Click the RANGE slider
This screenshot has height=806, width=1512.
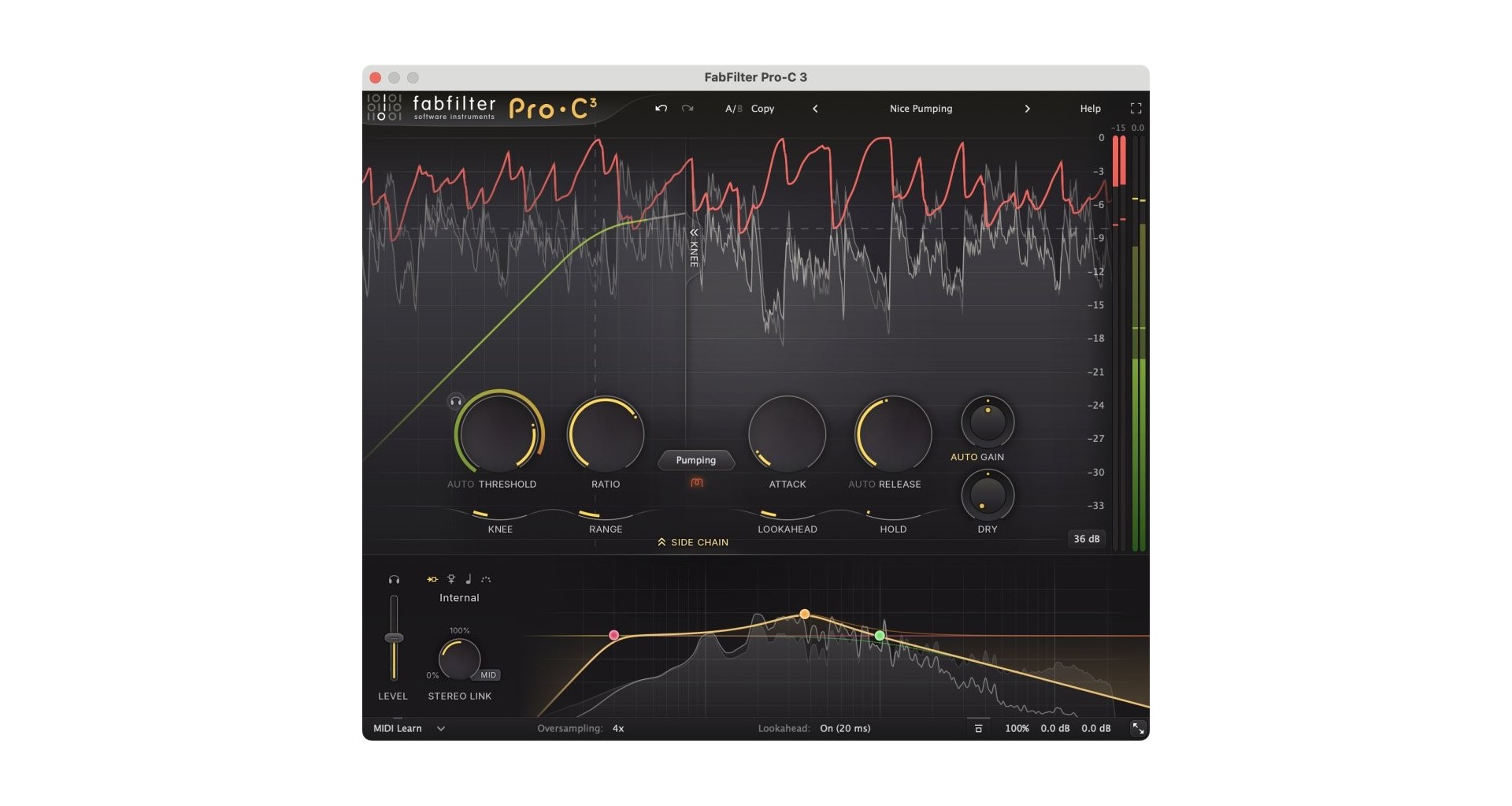[x=606, y=514]
